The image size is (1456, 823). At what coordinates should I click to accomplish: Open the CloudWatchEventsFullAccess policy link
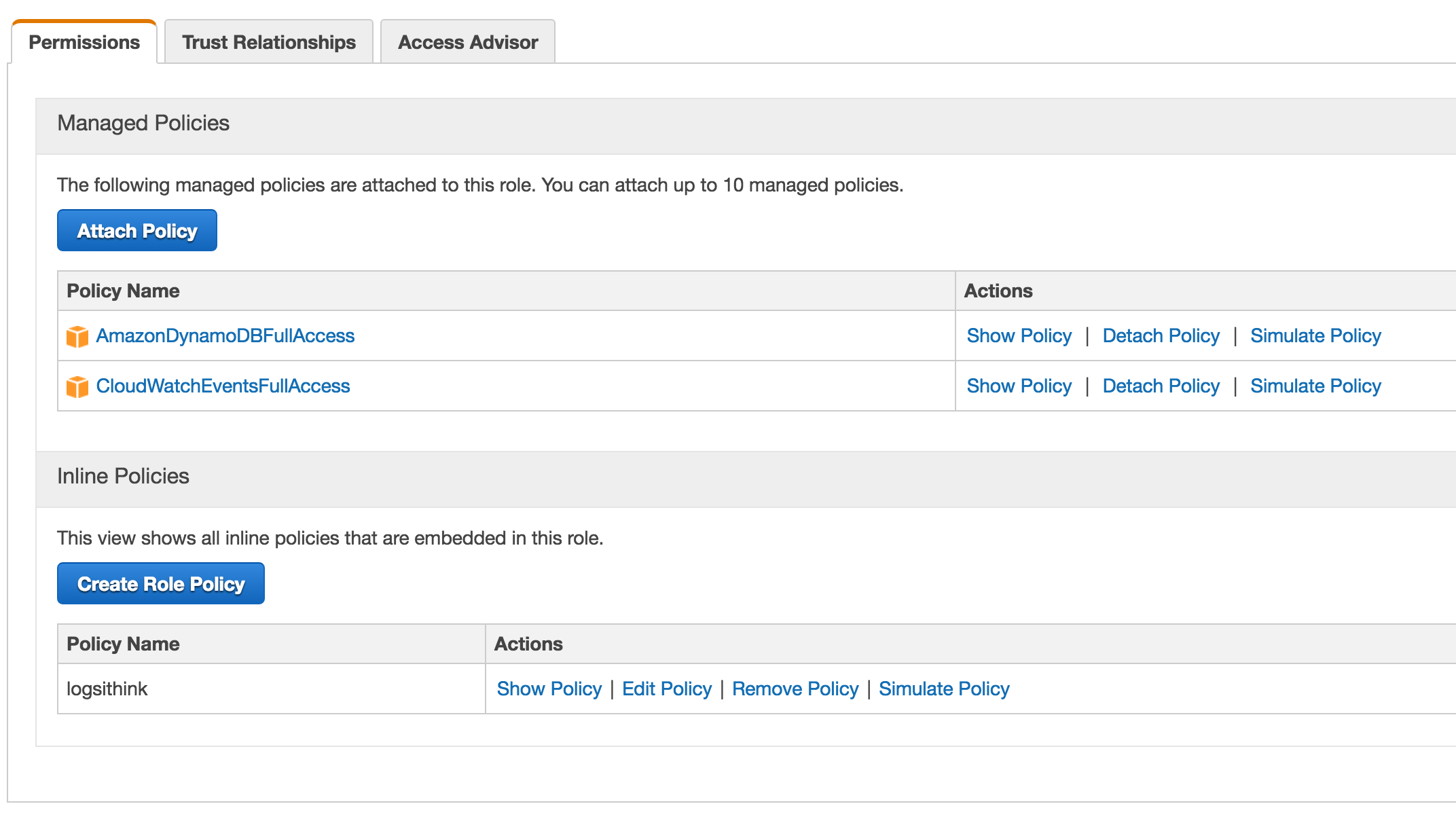223,386
